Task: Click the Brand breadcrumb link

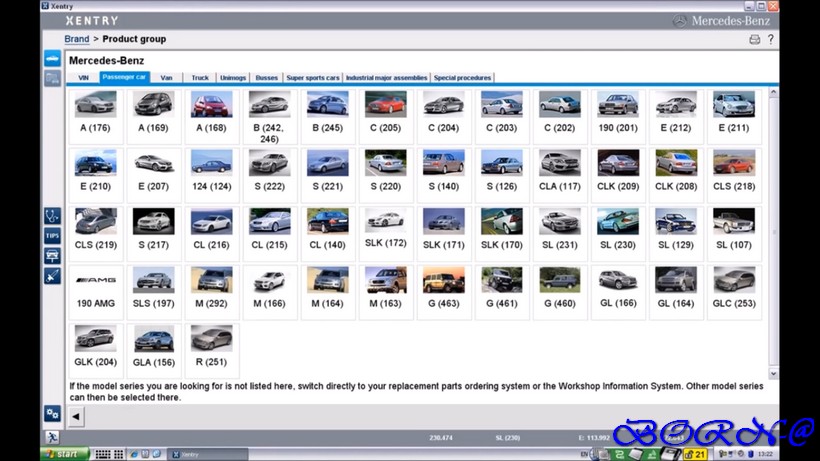Action: 77,39
